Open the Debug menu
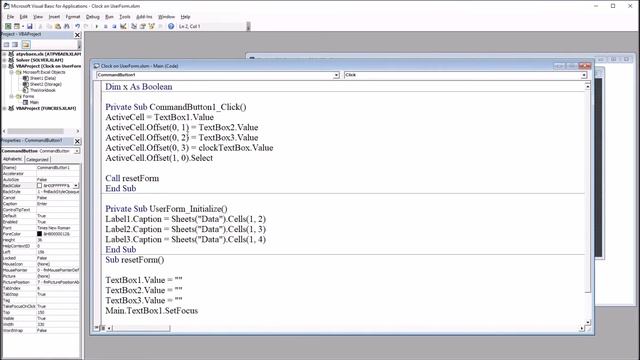The width and height of the screenshot is (640, 360). (93, 17)
